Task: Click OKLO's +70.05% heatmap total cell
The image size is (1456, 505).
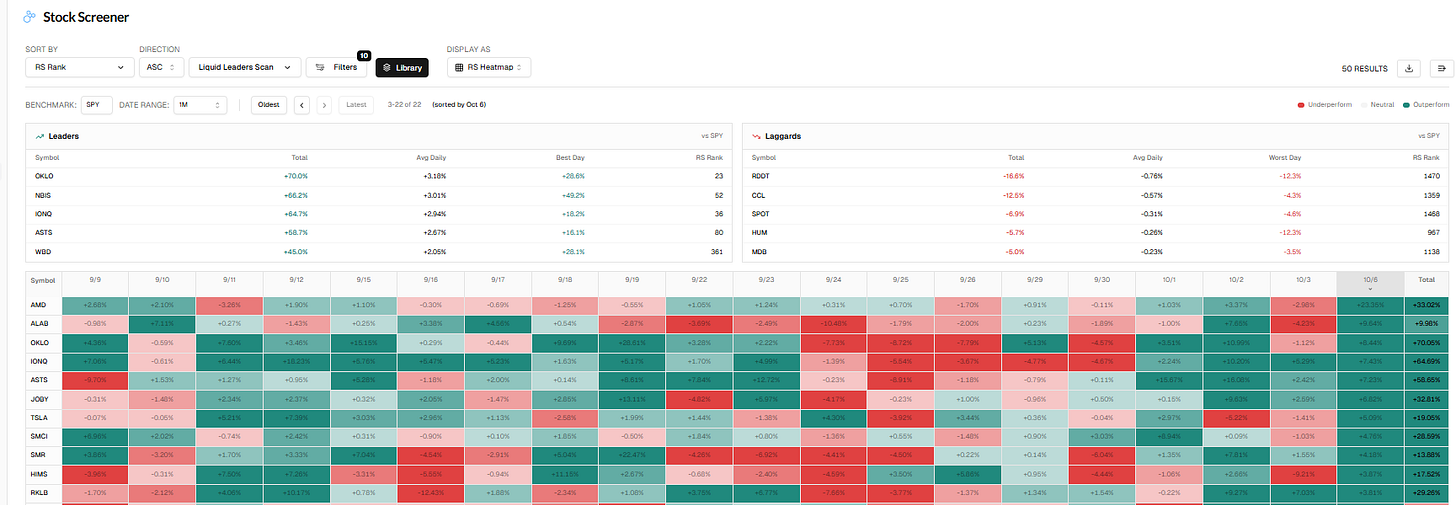Action: pyautogui.click(x=1428, y=342)
